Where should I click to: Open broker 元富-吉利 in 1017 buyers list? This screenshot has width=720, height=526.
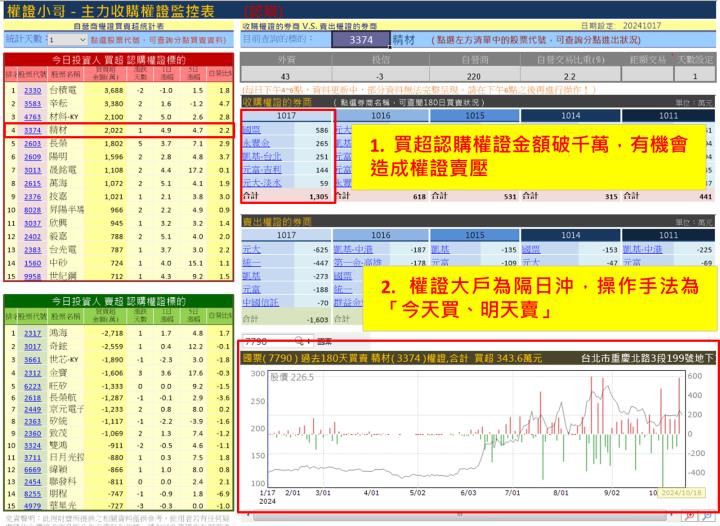click(x=262, y=170)
